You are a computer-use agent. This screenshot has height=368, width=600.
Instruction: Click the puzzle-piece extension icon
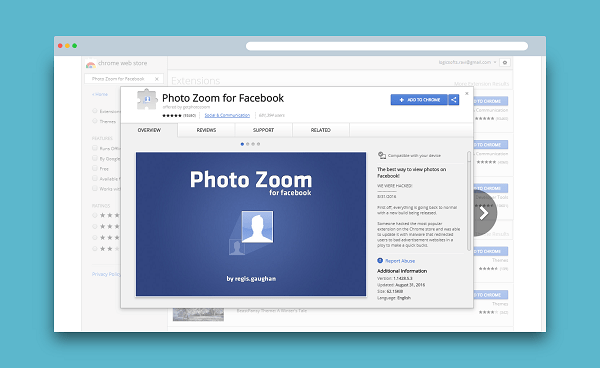click(x=146, y=99)
